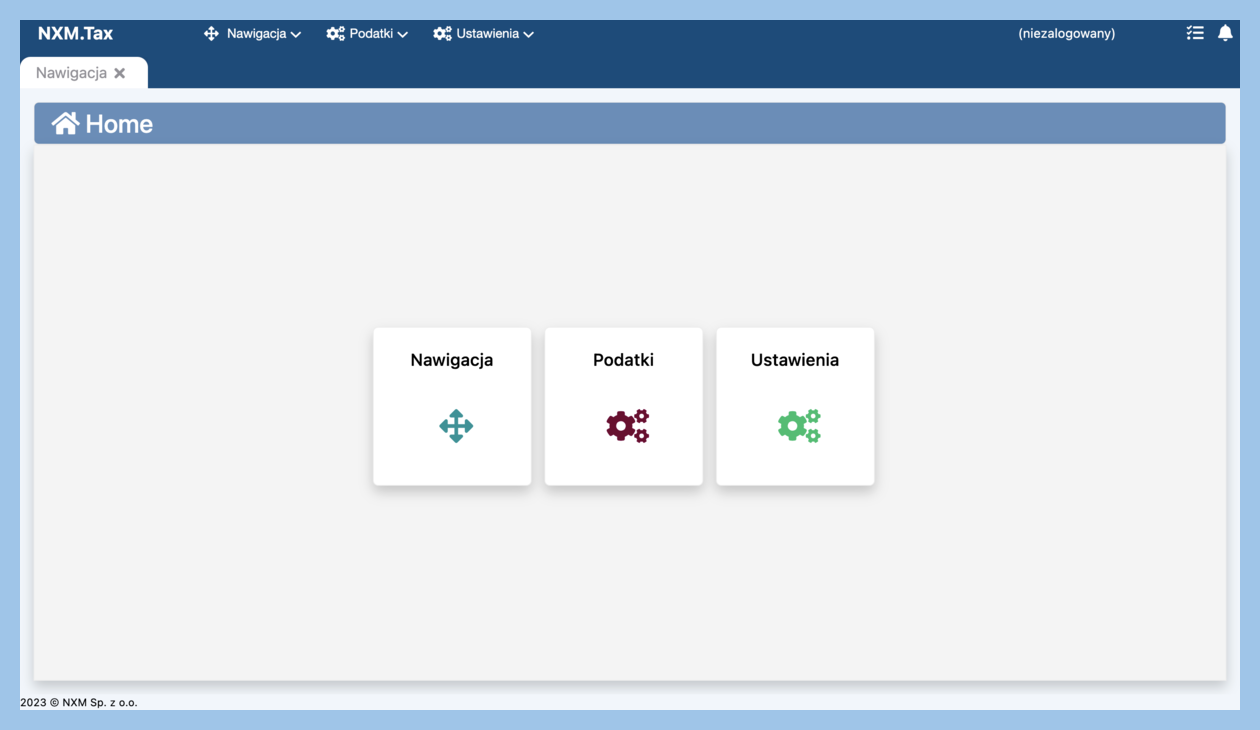Image resolution: width=1260 pixels, height=730 pixels.
Task: Click the NXM.Tax brand logo
Action: pos(75,33)
